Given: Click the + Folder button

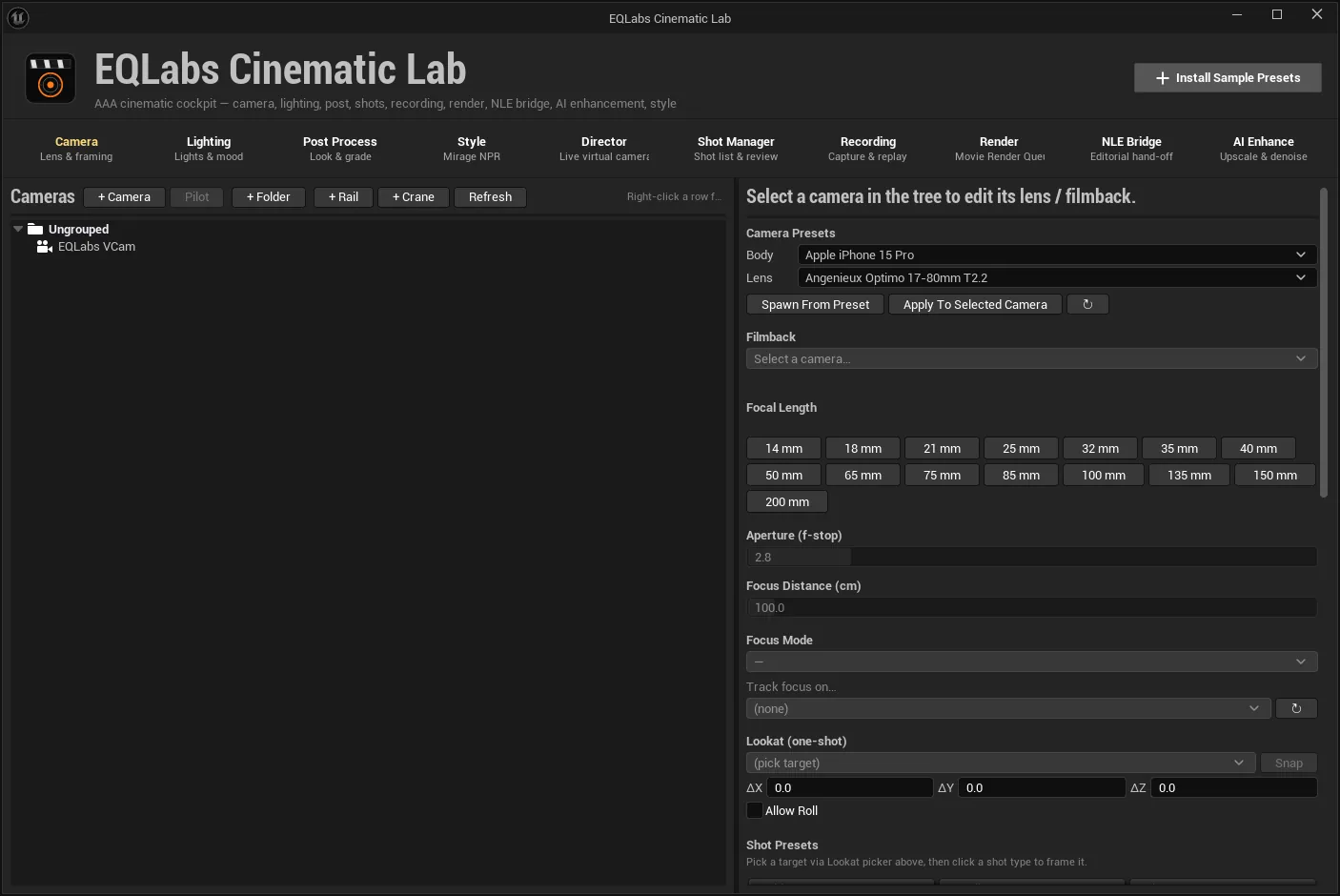Looking at the screenshot, I should click(x=268, y=197).
